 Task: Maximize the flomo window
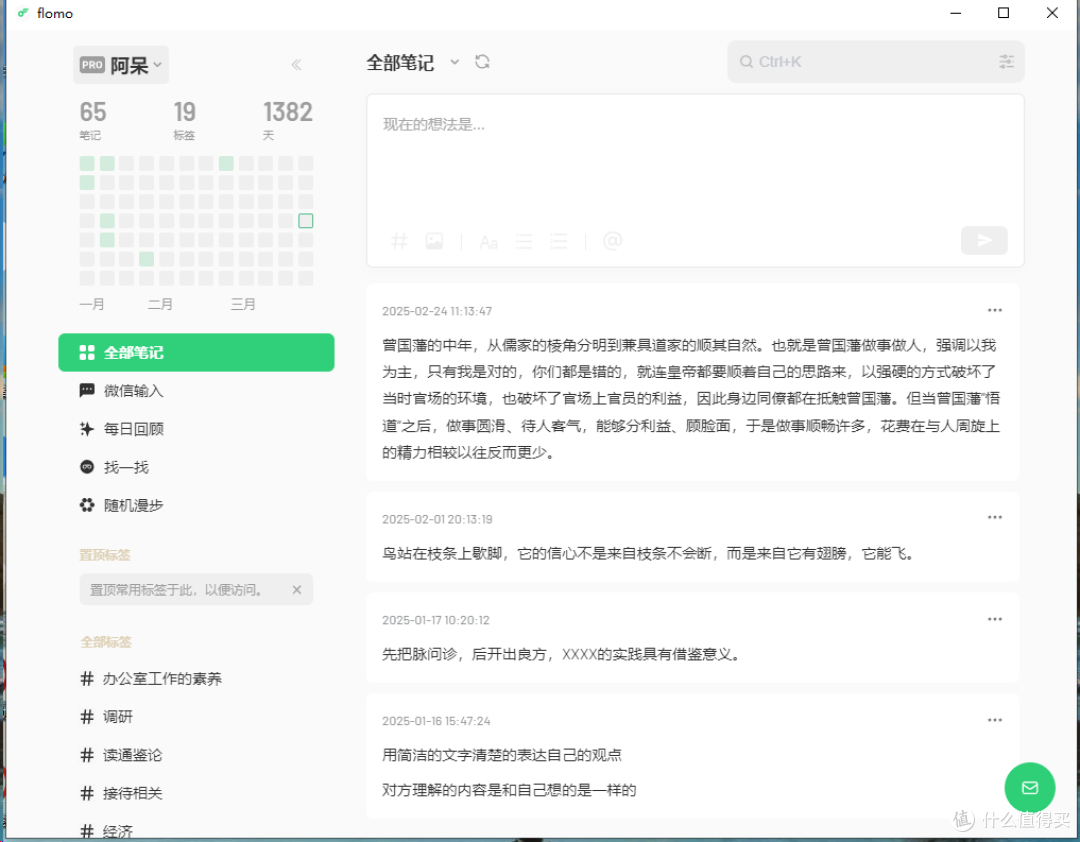(1004, 13)
